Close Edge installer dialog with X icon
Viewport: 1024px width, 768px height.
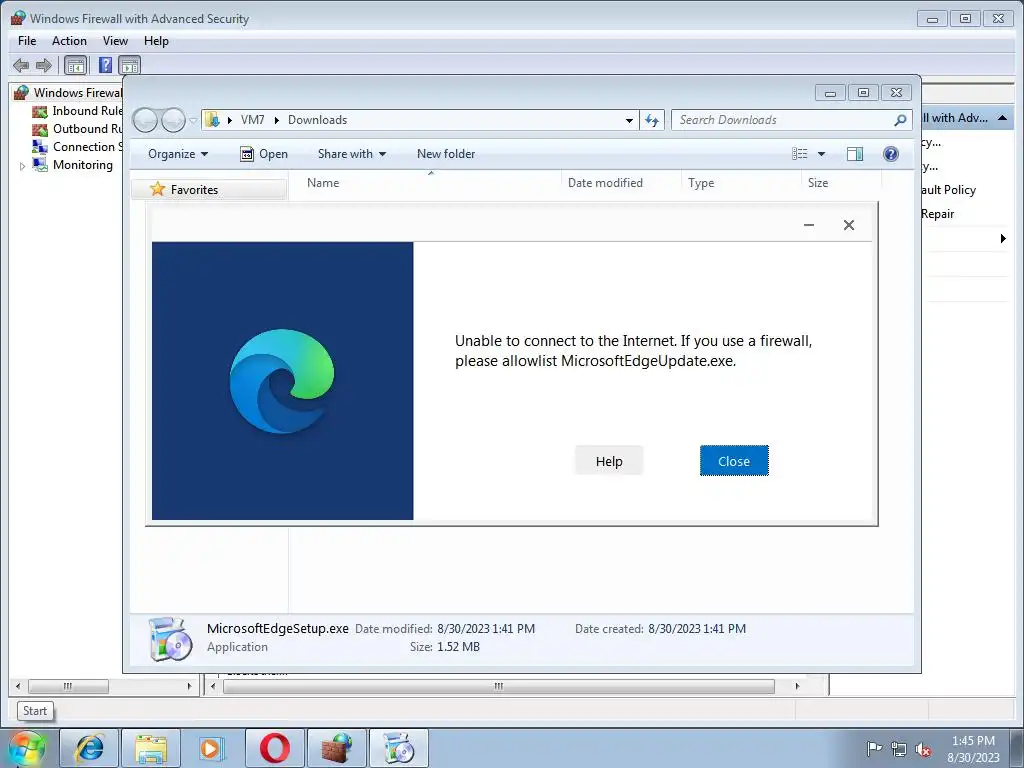(x=848, y=225)
